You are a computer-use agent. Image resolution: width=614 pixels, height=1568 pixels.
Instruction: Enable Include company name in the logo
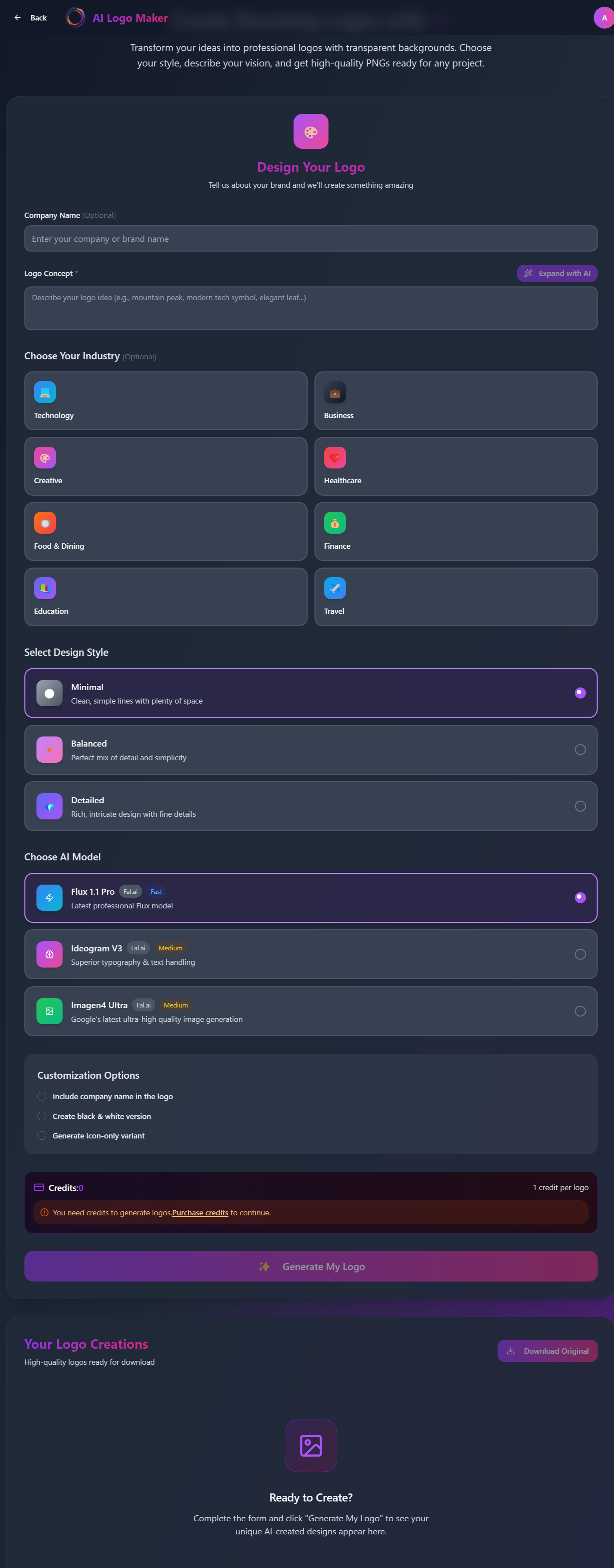click(x=42, y=1096)
